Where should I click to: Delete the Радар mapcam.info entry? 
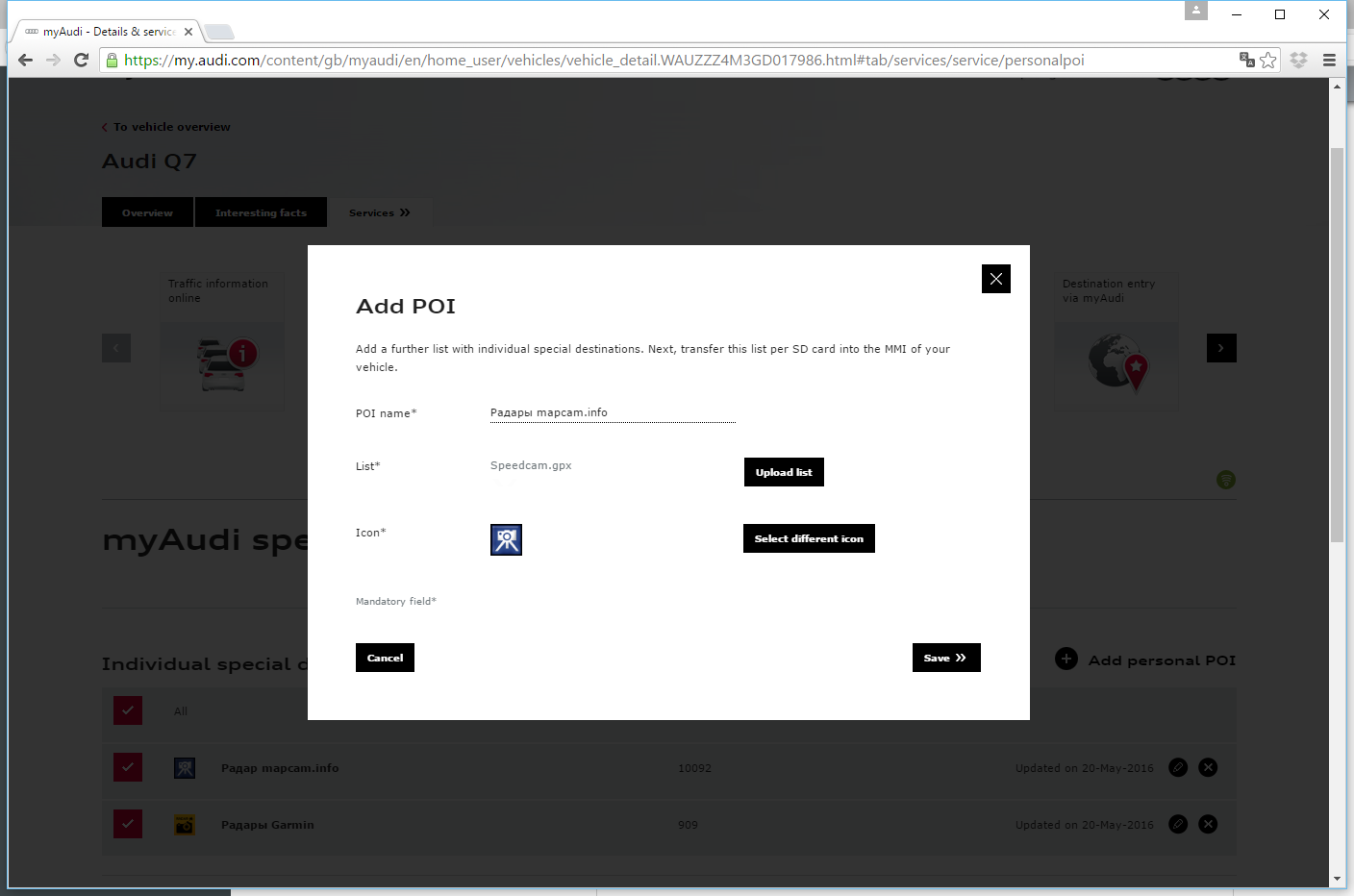[1209, 767]
